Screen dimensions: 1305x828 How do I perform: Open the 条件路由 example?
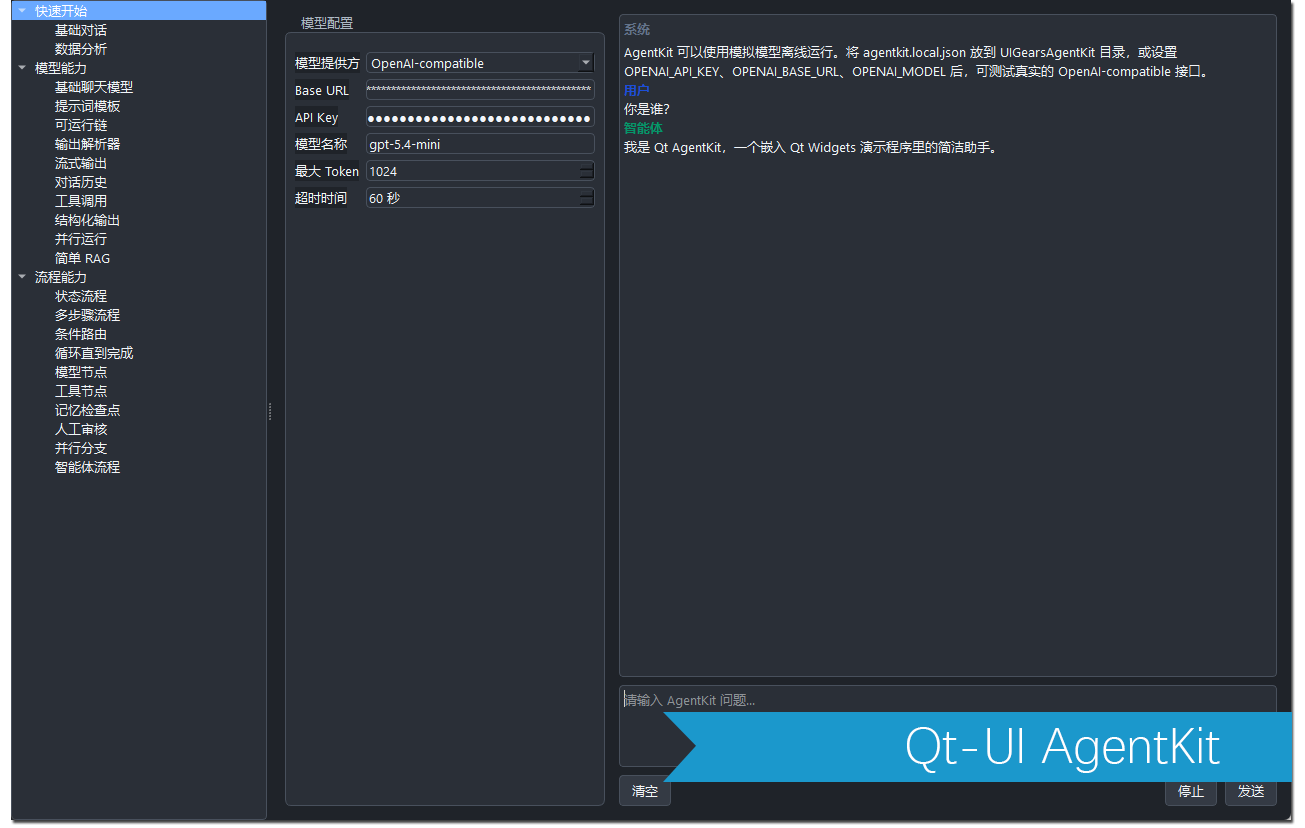click(x=81, y=334)
